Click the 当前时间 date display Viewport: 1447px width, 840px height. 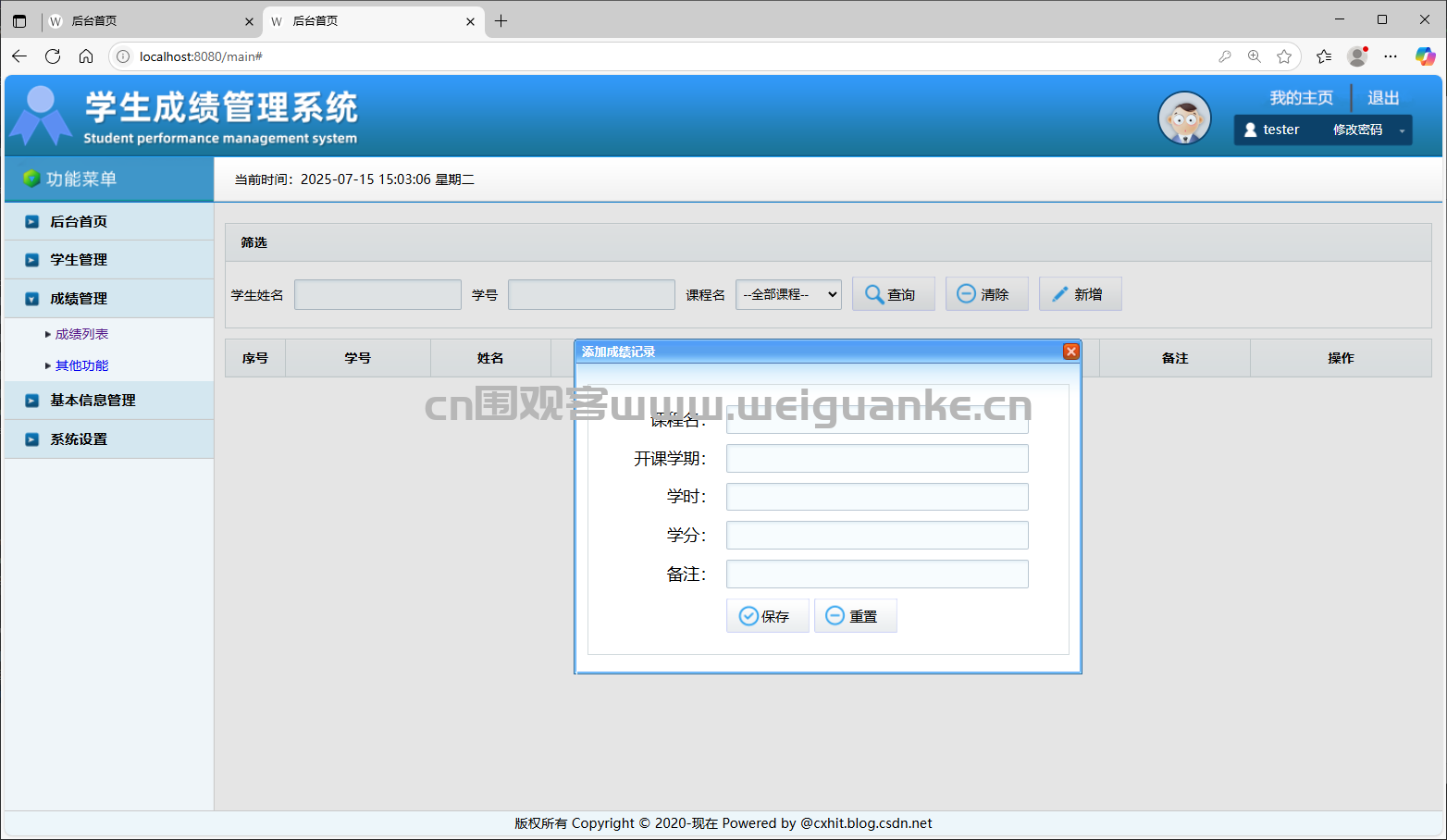point(354,179)
